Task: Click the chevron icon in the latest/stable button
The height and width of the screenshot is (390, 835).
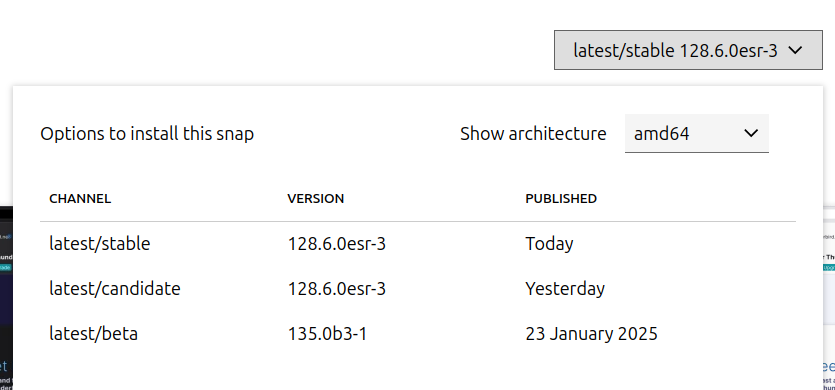Action: 795,50
